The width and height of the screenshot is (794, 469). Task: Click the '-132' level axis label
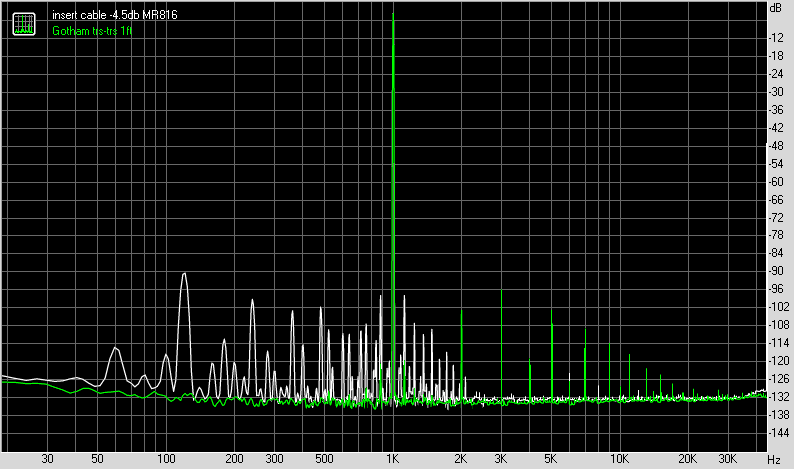(x=779, y=397)
